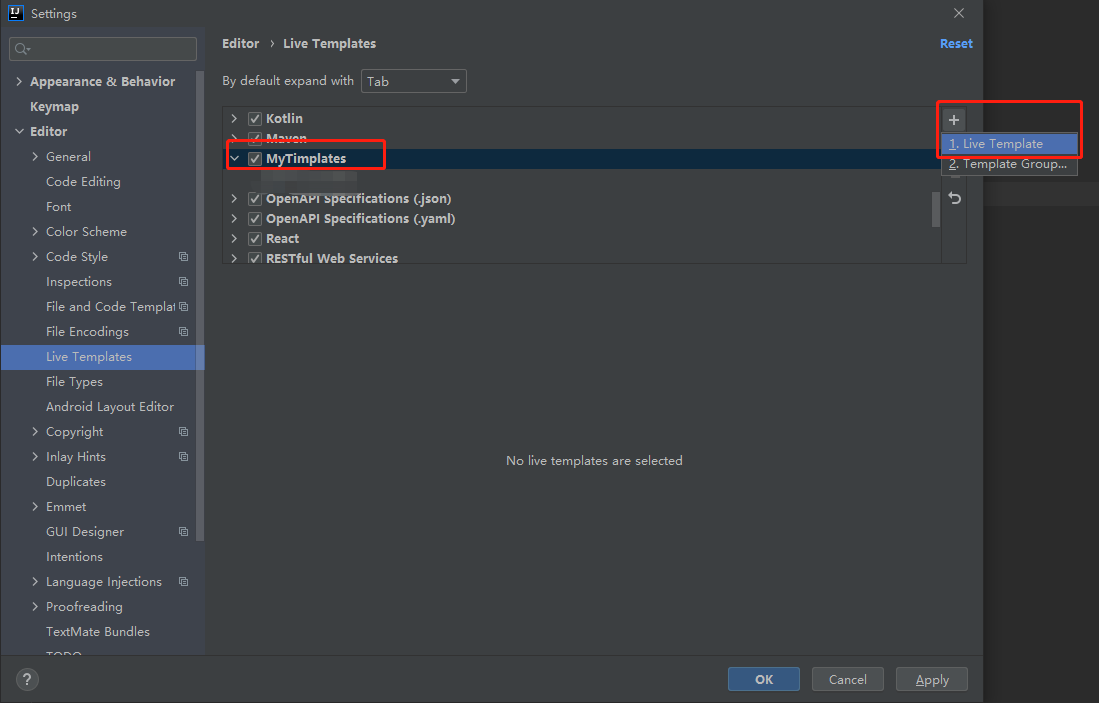
Task: Expand the React template group
Action: (x=235, y=238)
